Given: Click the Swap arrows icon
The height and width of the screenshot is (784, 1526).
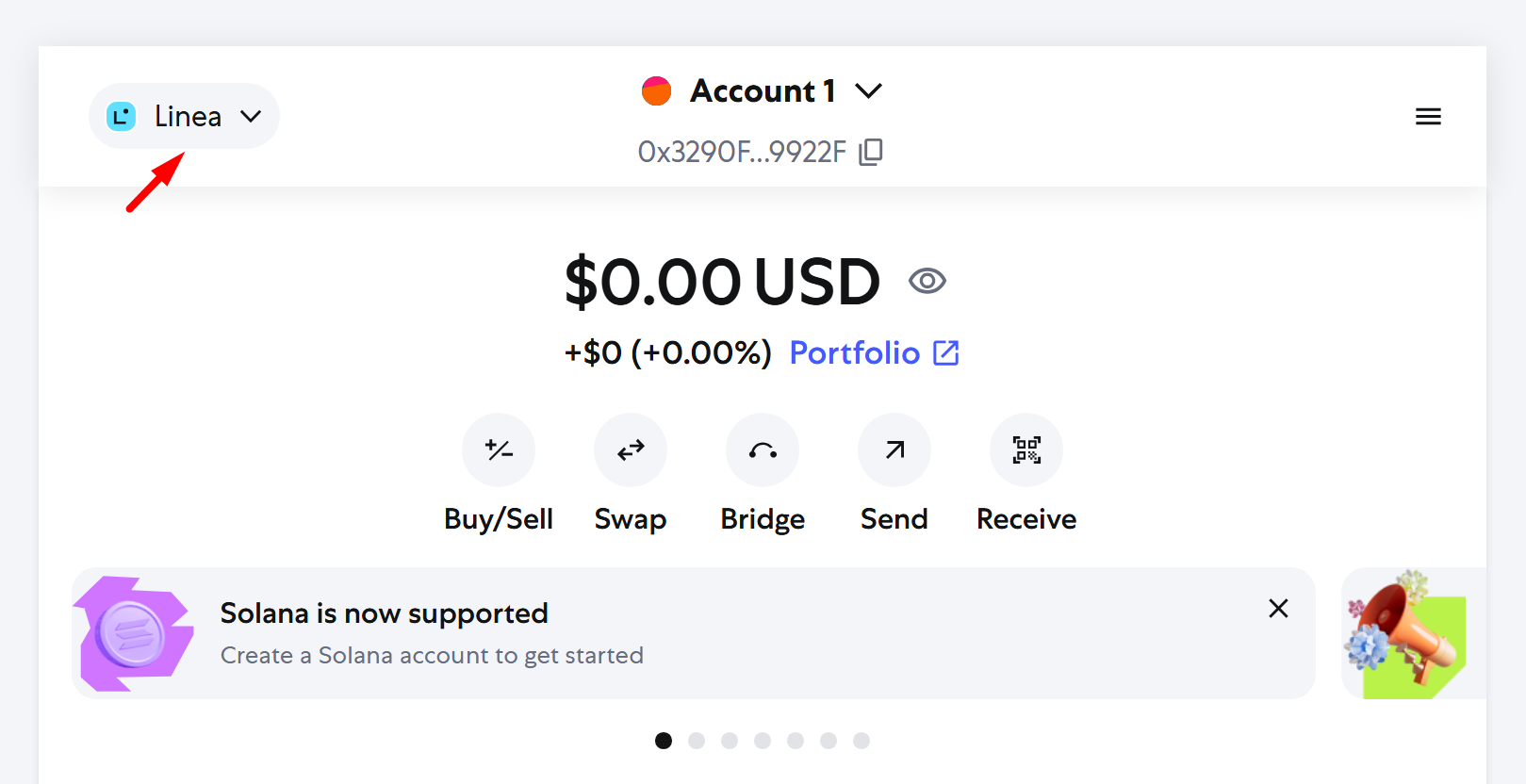Looking at the screenshot, I should pos(631,450).
